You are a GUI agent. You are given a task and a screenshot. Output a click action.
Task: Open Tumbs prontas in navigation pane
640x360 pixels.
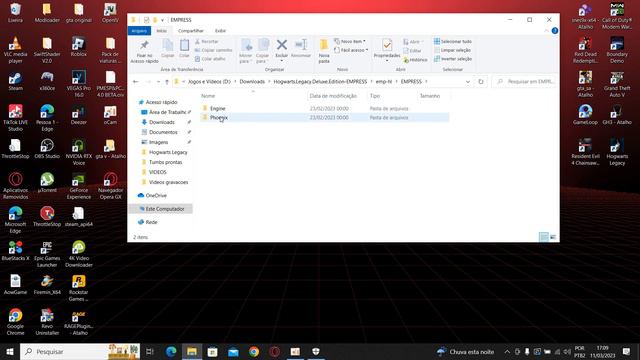coord(165,162)
